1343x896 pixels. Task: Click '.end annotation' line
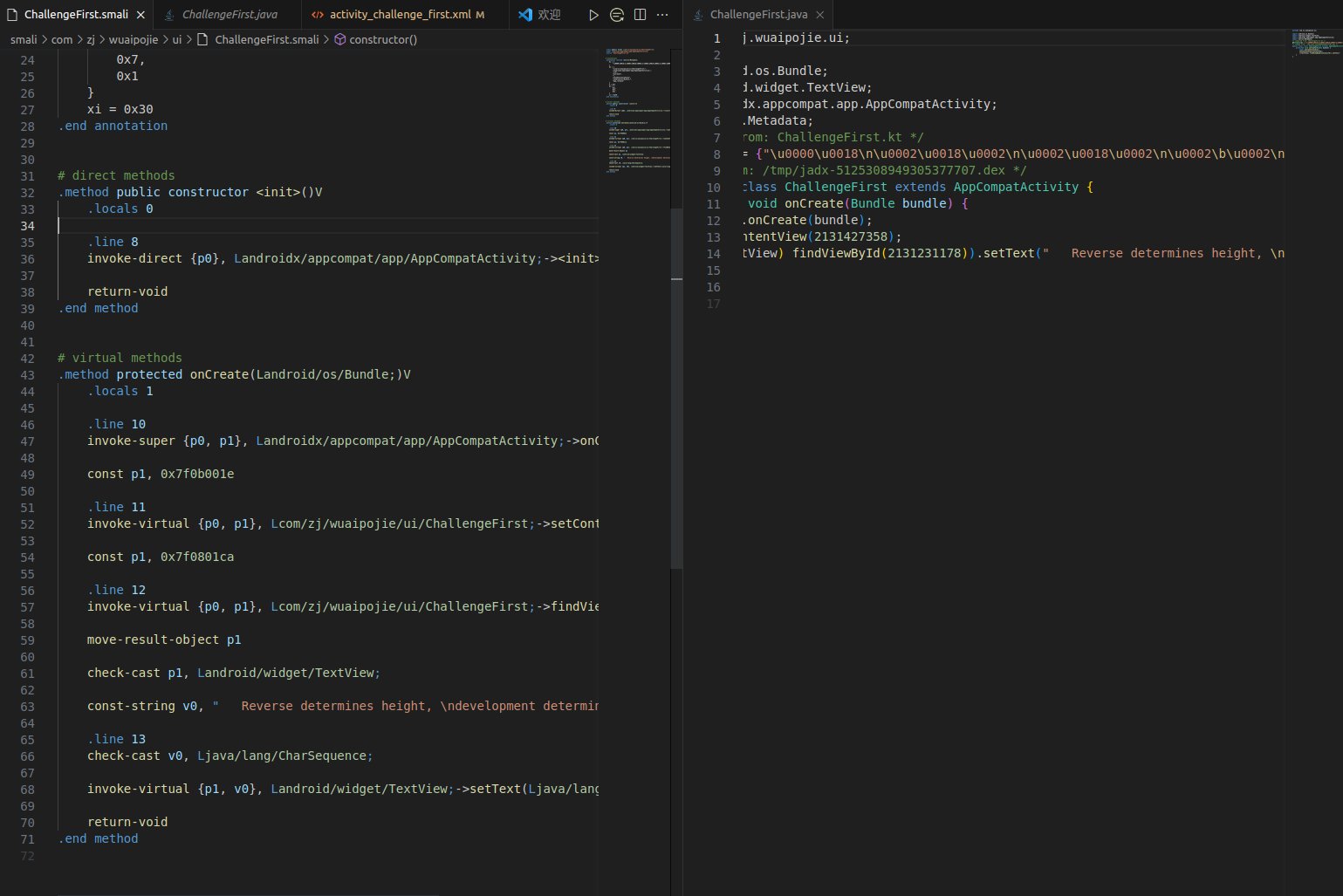click(x=113, y=126)
